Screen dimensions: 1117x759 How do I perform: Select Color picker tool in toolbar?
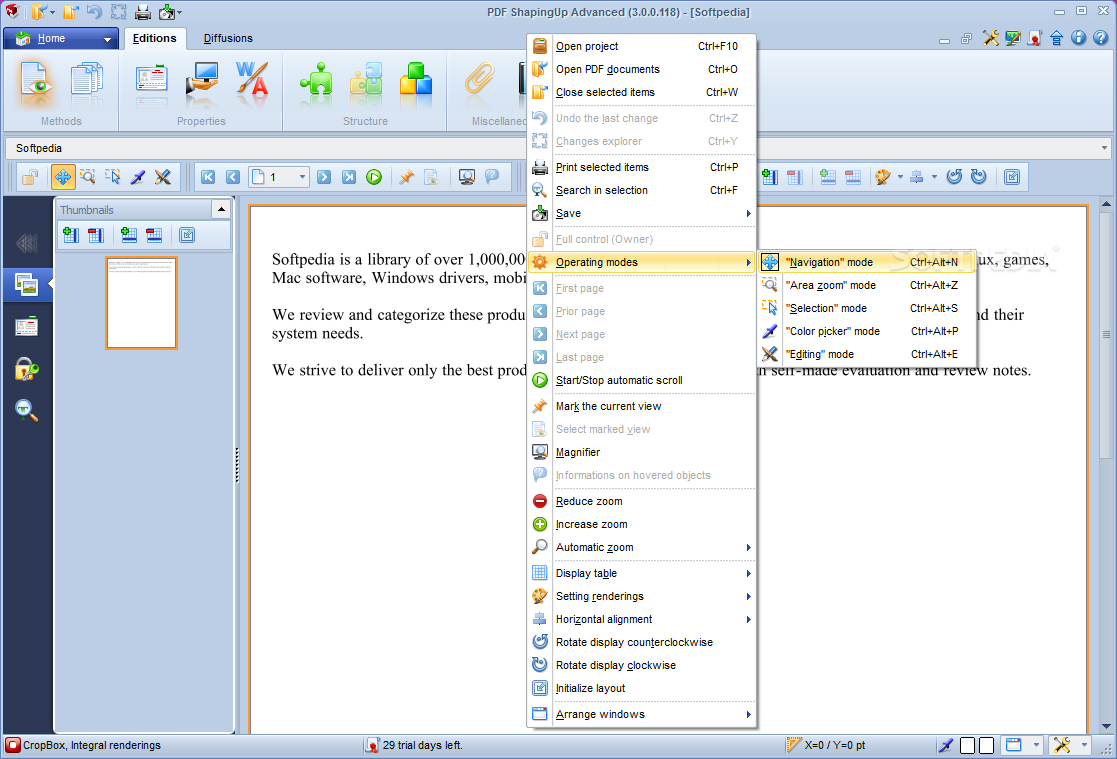coord(137,177)
